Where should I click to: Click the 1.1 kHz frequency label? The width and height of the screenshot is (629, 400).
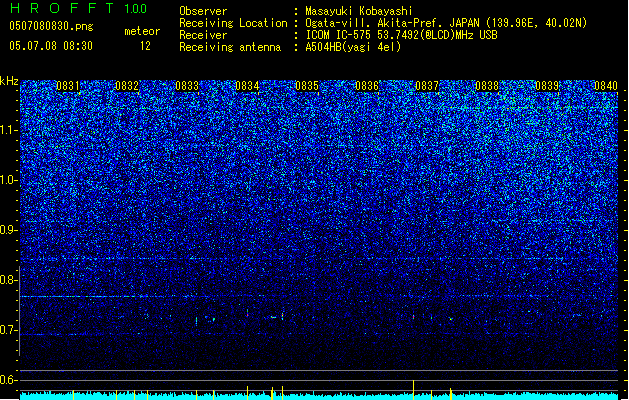[x=8, y=130]
